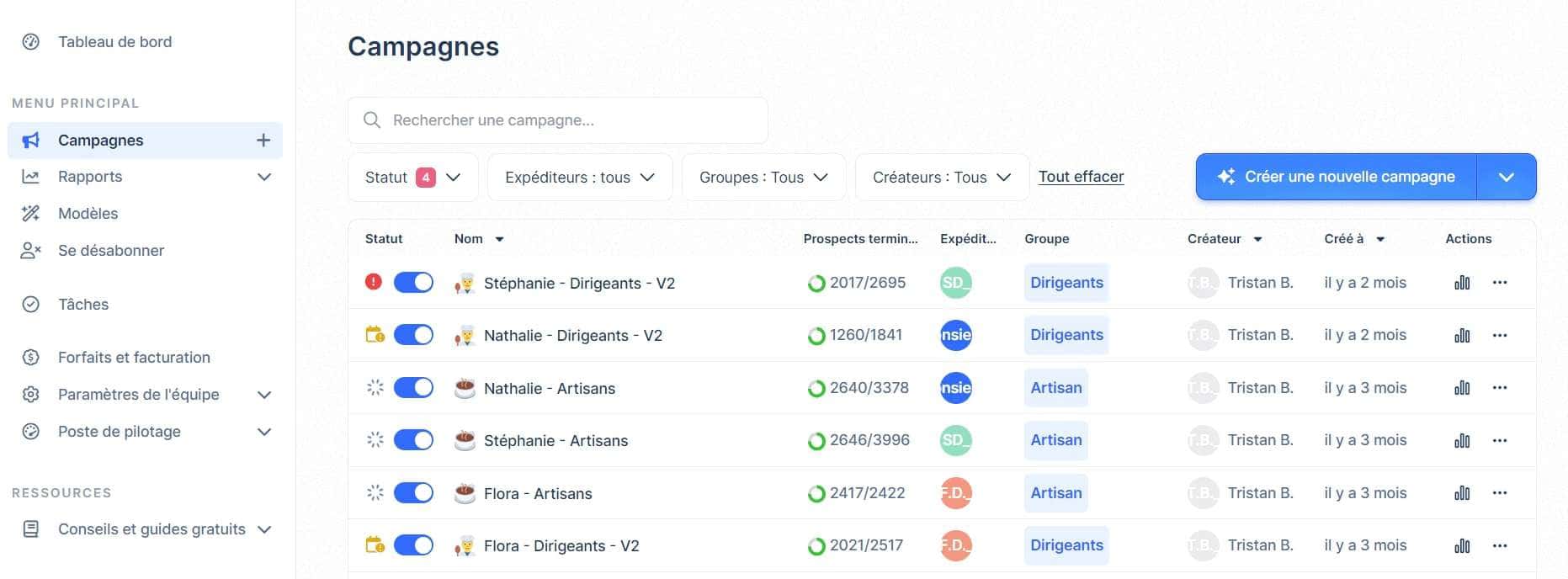Open the create campaign dropdown arrow
This screenshot has width=1568, height=579.
(1507, 177)
